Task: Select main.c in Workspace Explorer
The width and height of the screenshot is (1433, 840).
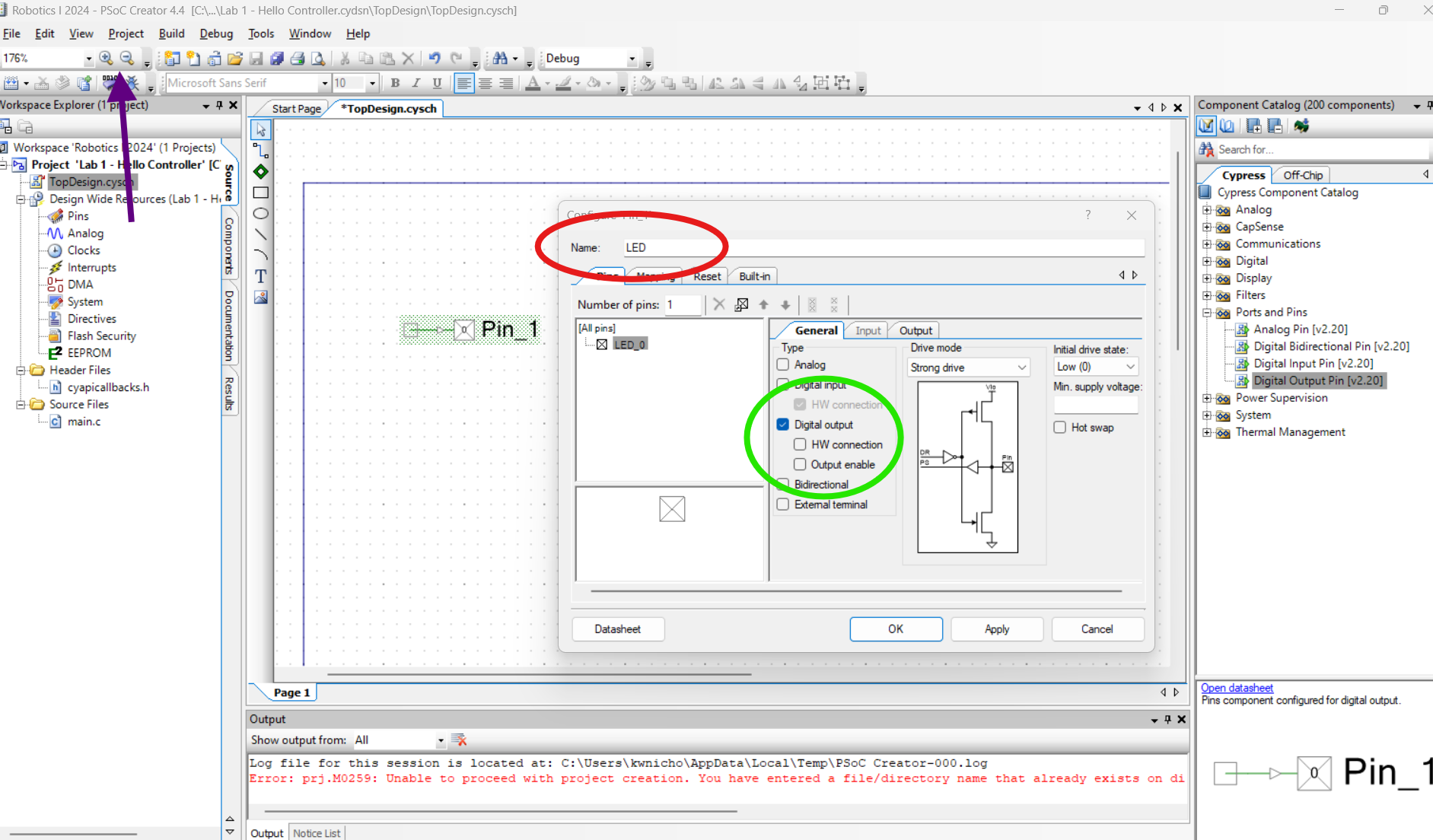Action: pos(84,422)
